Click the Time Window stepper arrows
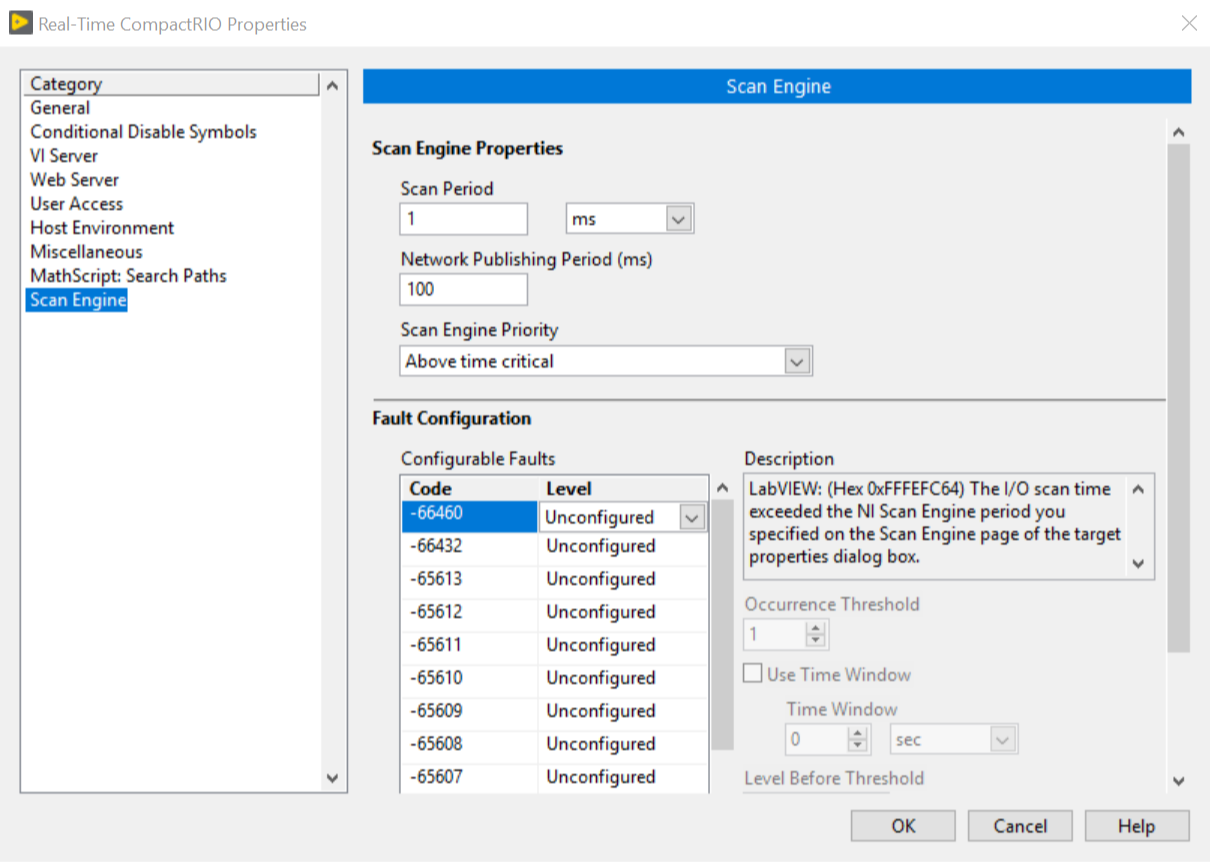Screen dimensions: 1210x862 coord(858,740)
